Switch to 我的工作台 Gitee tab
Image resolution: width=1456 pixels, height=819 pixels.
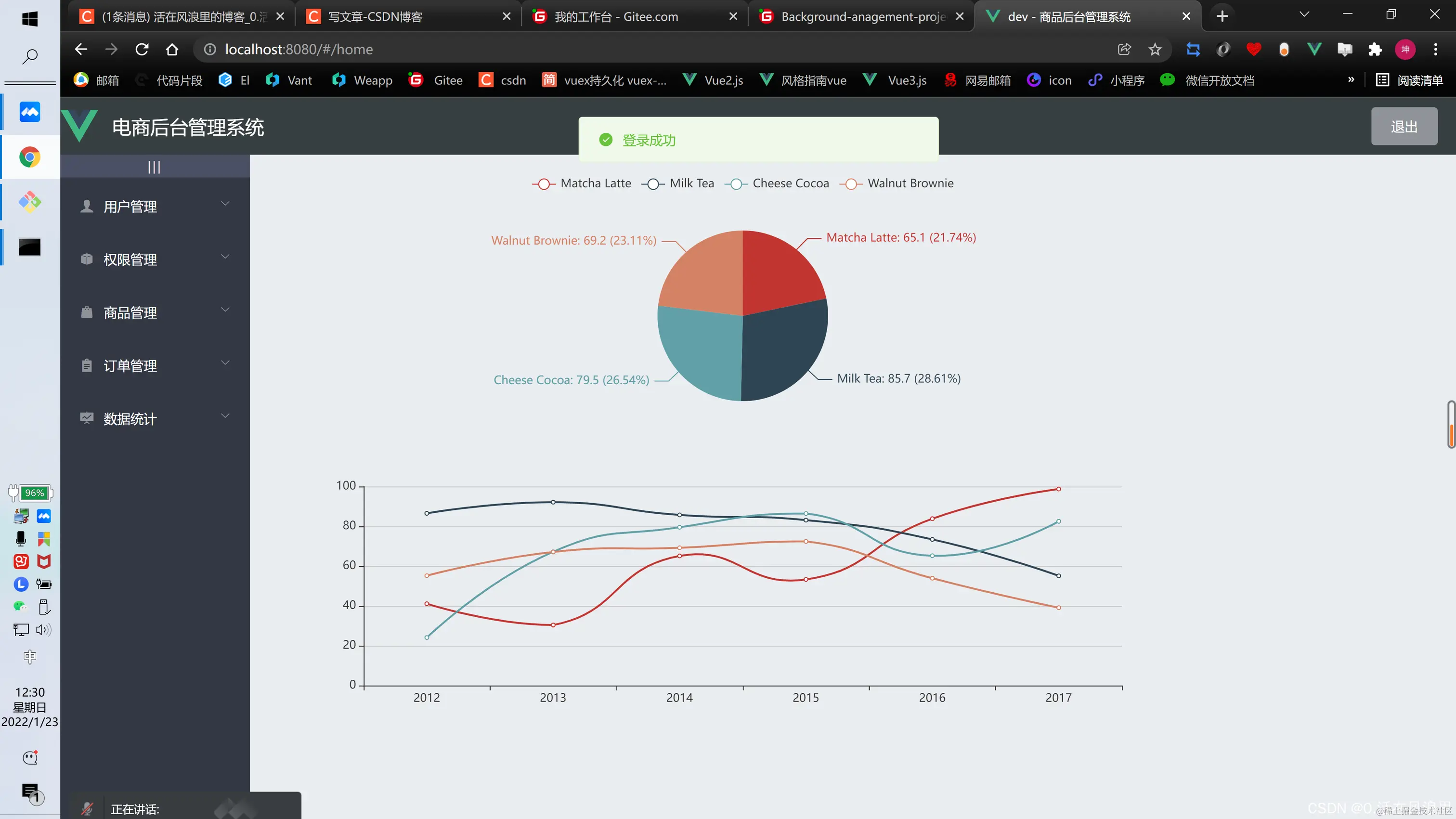point(616,17)
